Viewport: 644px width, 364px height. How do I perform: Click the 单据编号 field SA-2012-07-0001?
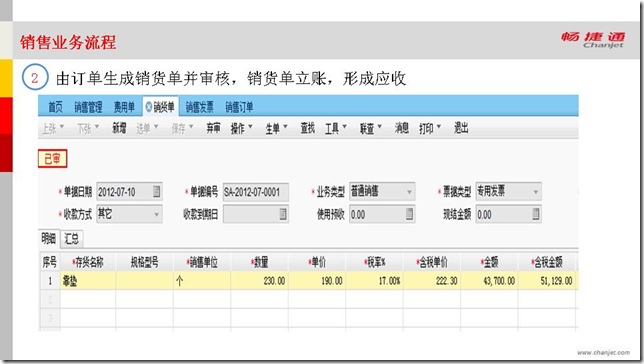[255, 192]
